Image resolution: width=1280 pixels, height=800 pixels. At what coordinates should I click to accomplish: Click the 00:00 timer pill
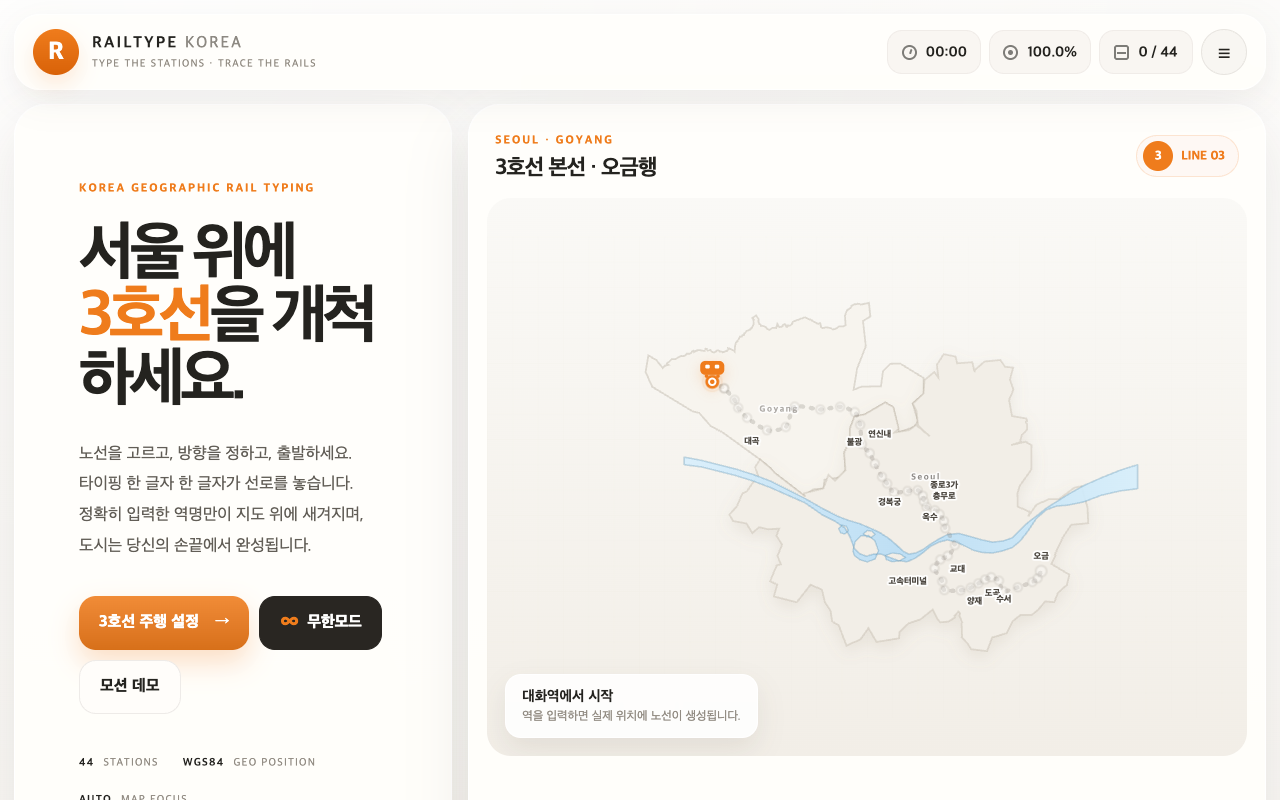tap(934, 52)
